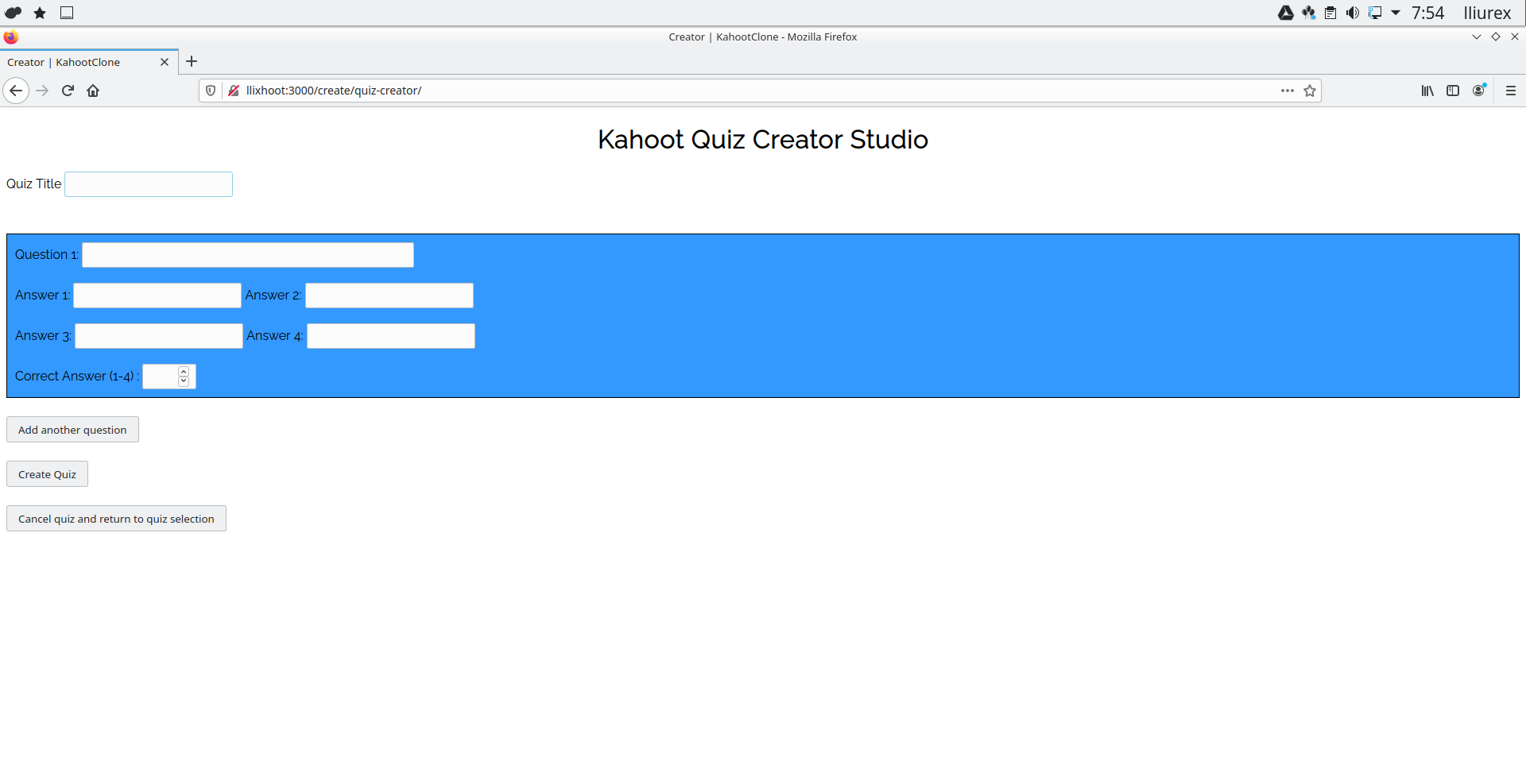This screenshot has height=784, width=1526.
Task: Increase Correct Answer with up spinner
Action: 184,371
